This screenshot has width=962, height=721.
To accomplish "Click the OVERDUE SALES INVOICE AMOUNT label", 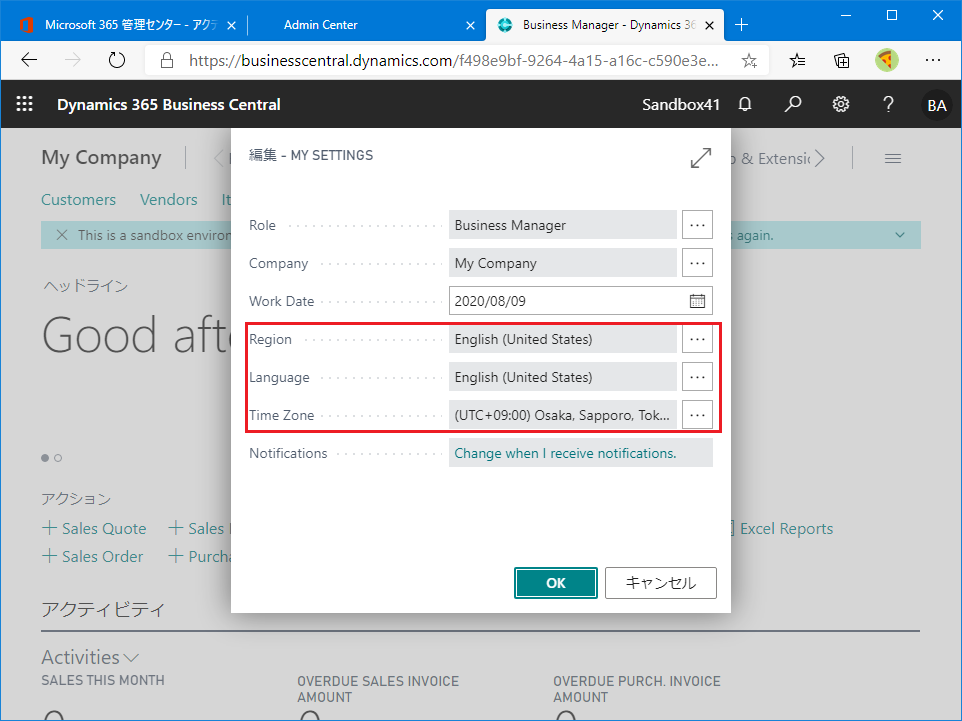I will 378,689.
